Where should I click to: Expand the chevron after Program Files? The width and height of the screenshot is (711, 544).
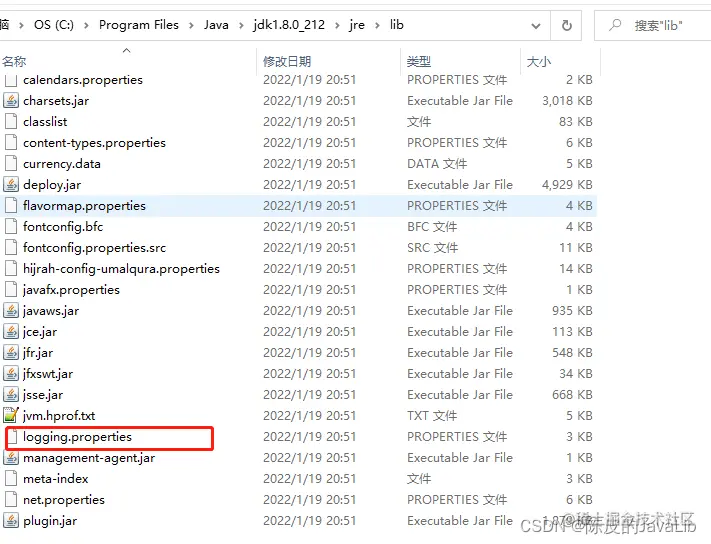(x=191, y=25)
